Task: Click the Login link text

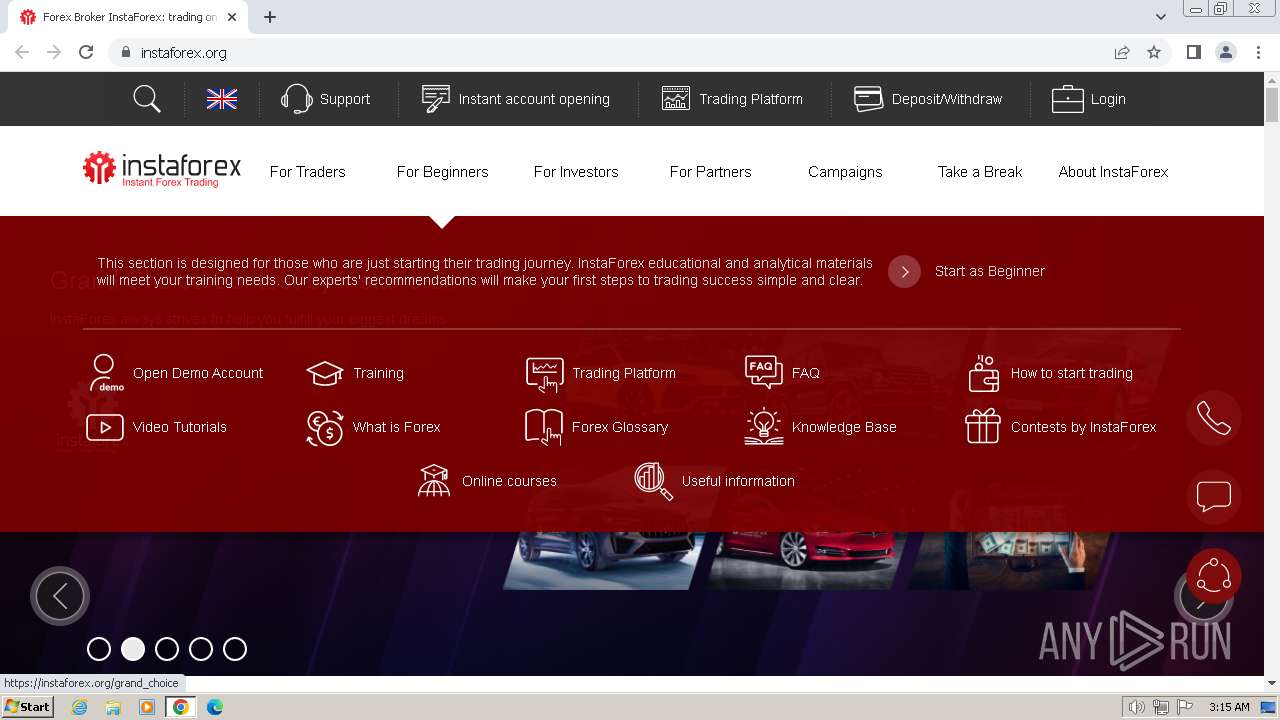Action: pos(1108,99)
